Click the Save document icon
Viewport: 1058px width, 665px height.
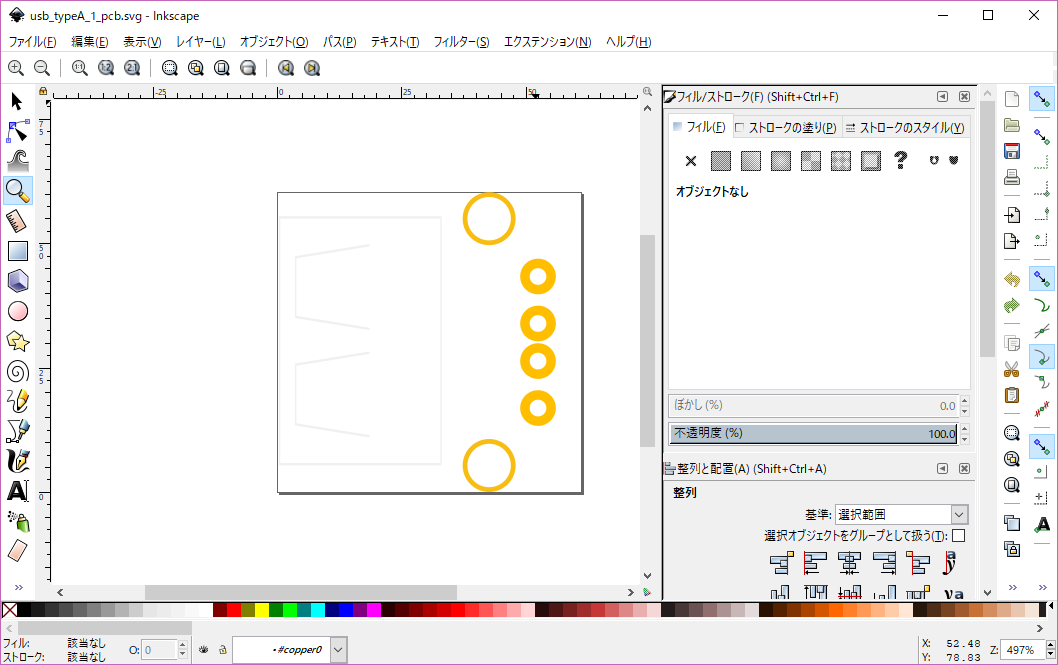(1011, 151)
